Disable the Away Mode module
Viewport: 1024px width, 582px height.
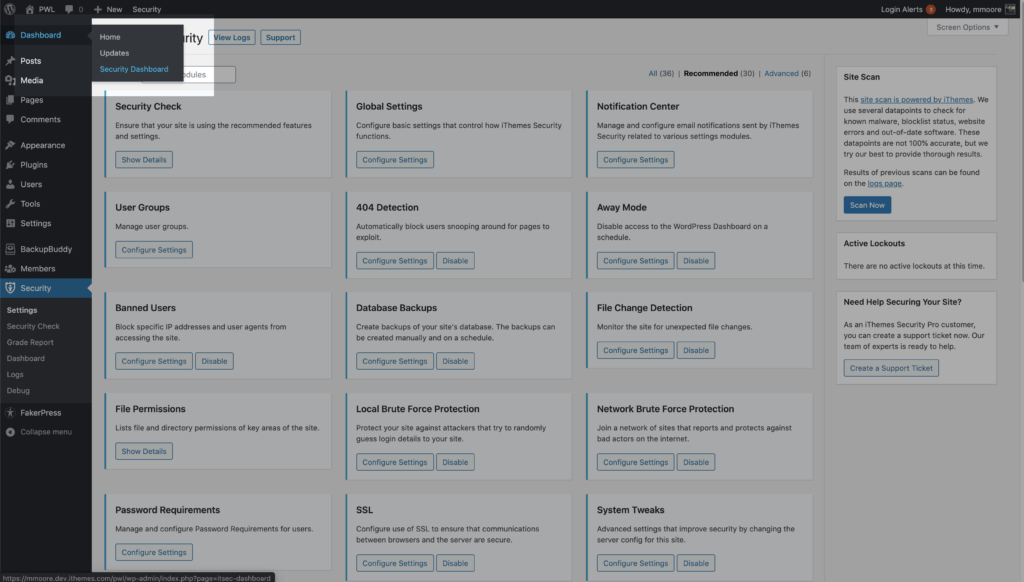point(696,261)
